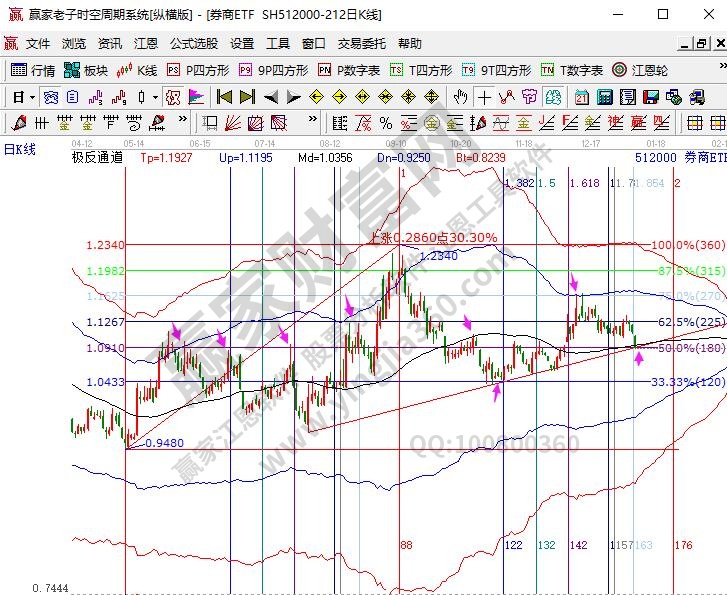Open the 江恩 menu
Image resolution: width=727 pixels, height=595 pixels.
point(146,44)
